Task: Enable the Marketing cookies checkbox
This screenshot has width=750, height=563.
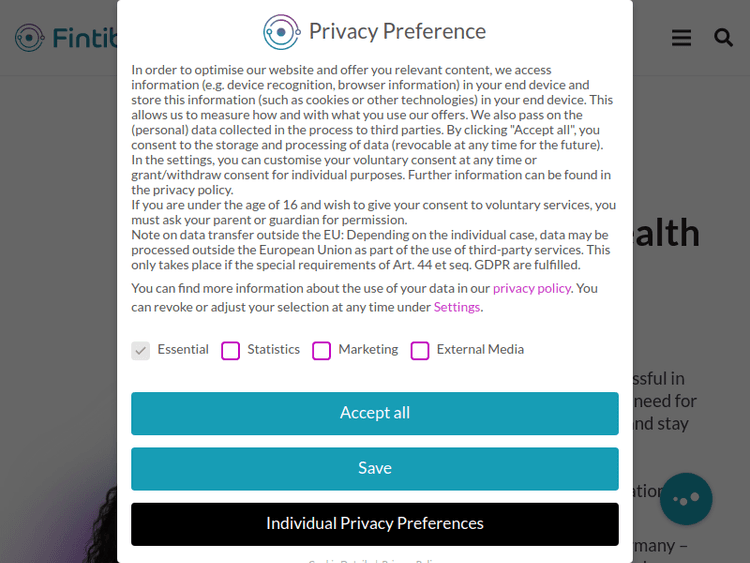Action: (322, 351)
